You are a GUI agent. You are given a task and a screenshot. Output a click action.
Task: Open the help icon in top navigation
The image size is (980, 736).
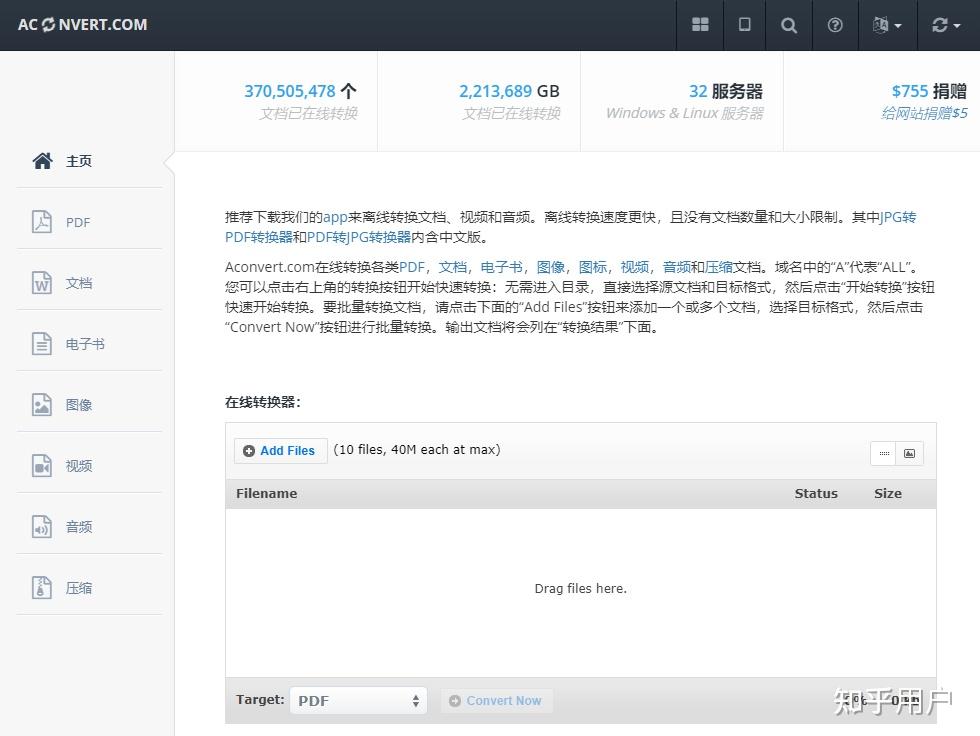tap(834, 25)
